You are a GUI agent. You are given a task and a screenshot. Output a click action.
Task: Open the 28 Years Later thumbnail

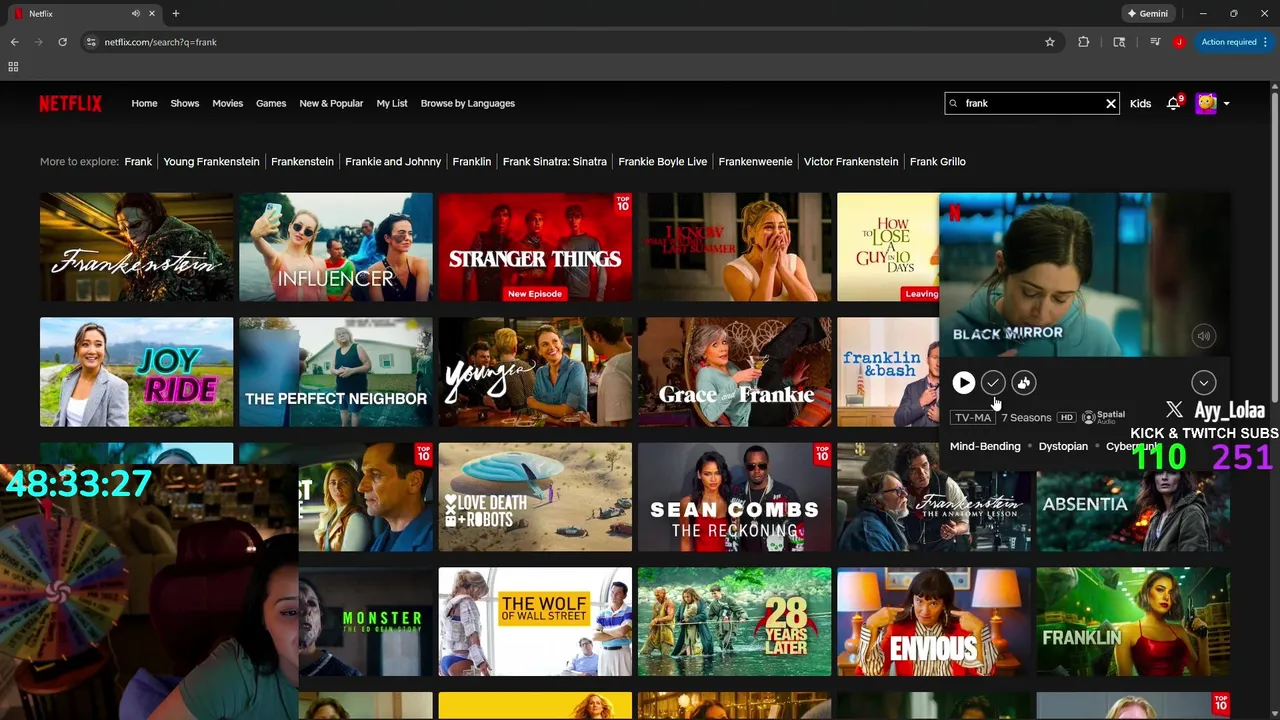(734, 622)
